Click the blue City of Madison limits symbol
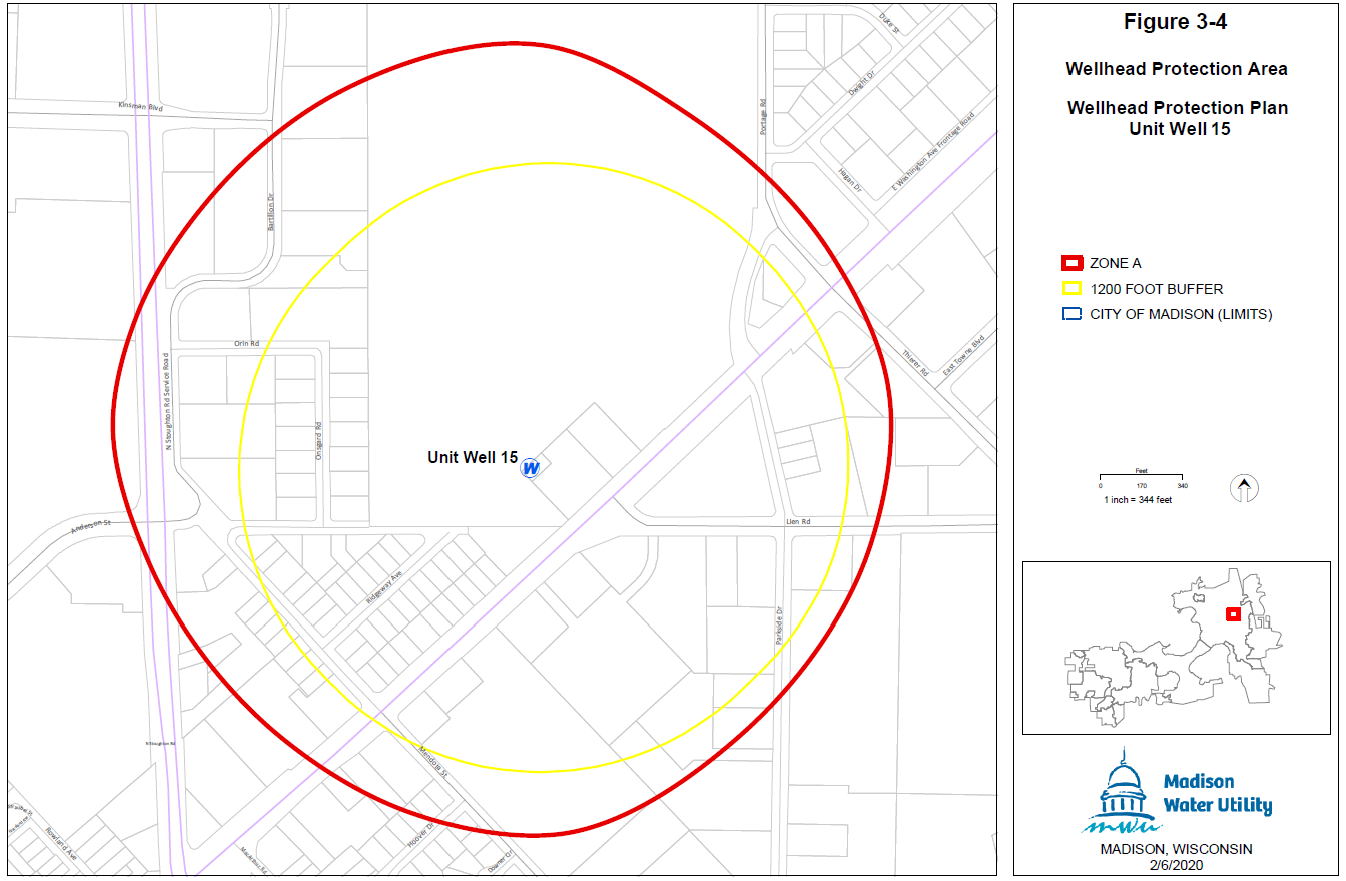 [1072, 314]
